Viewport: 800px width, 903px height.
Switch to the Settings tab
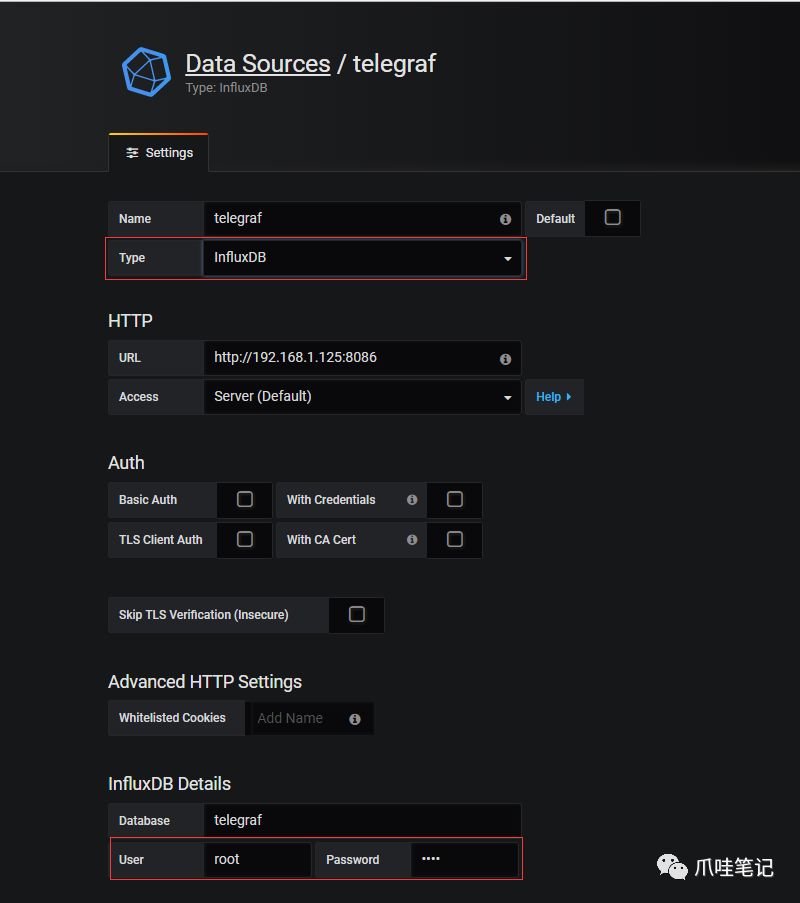coord(158,153)
